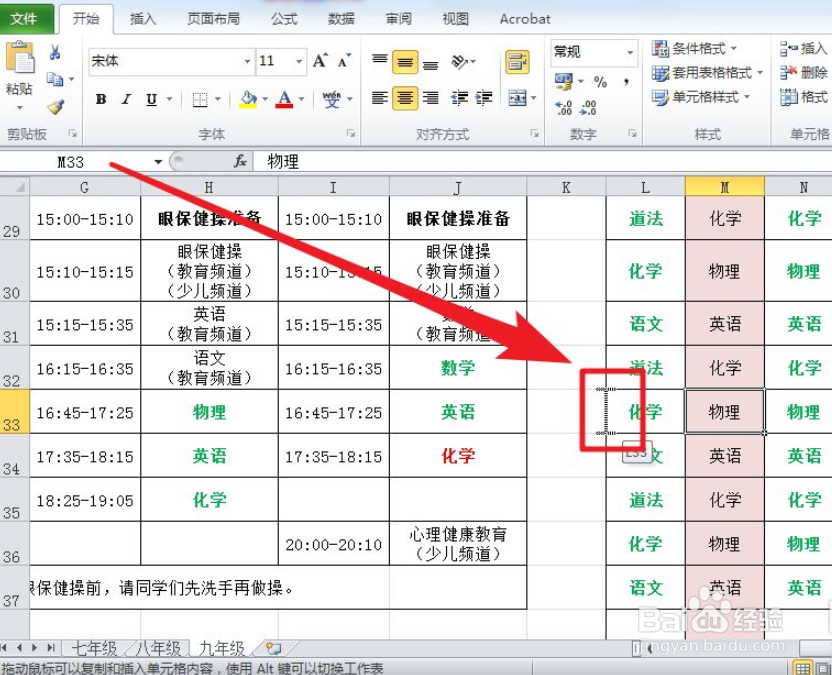The width and height of the screenshot is (832, 675).
Task: Select row 33 header
Action: tap(15, 412)
